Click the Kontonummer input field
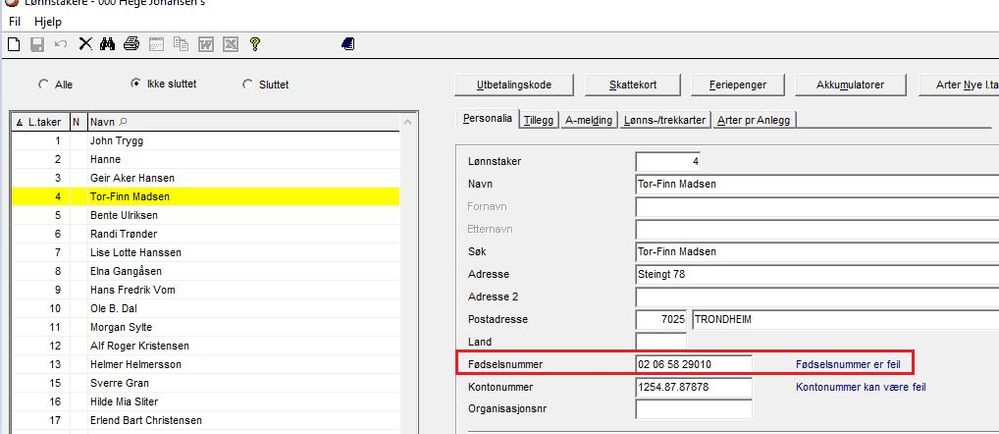The height and width of the screenshot is (434, 999). coord(694,387)
